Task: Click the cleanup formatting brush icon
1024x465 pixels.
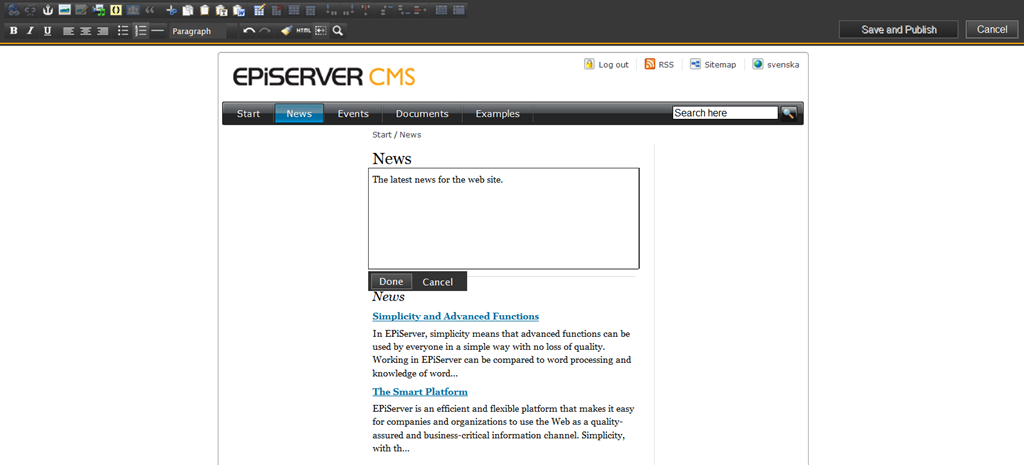Action: coord(286,31)
